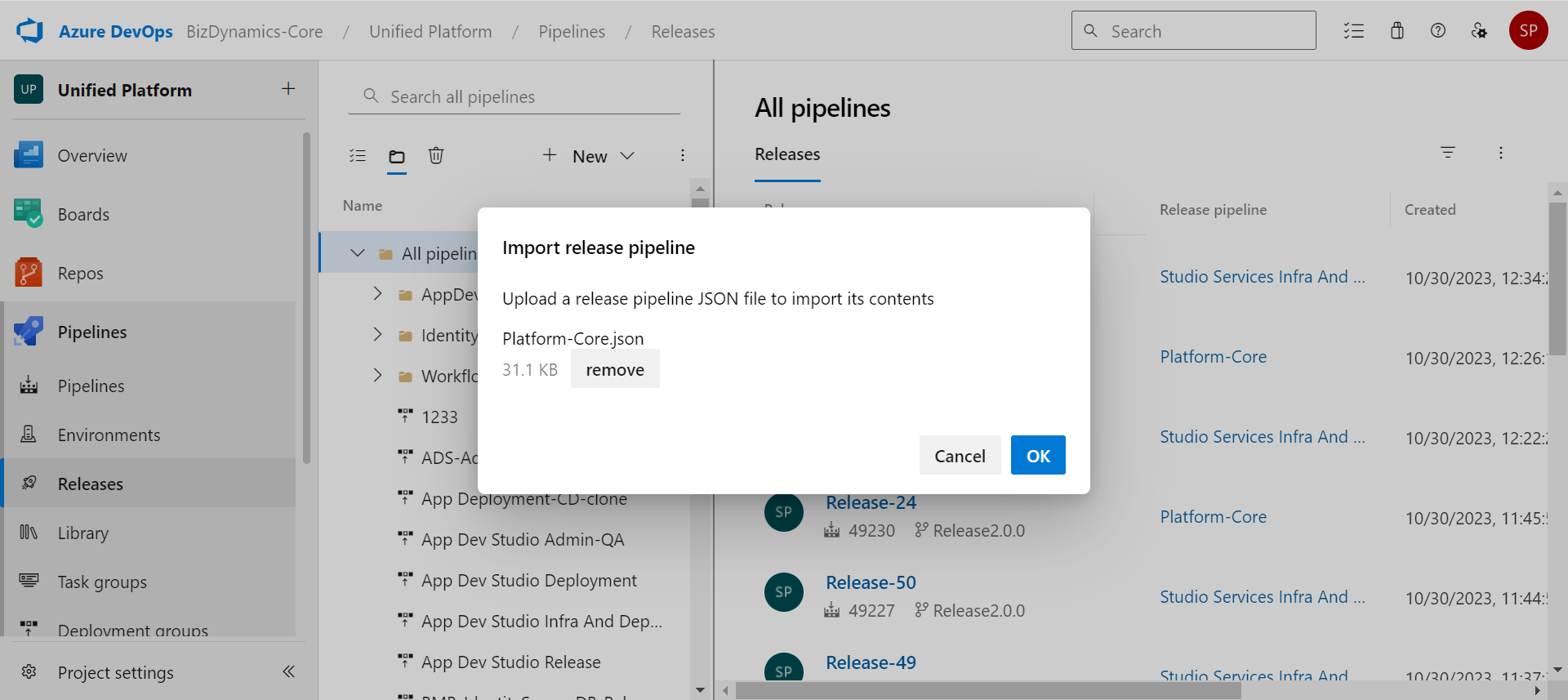Select the Releases tab under All pipelines
The height and width of the screenshot is (700, 1568).
(787, 154)
